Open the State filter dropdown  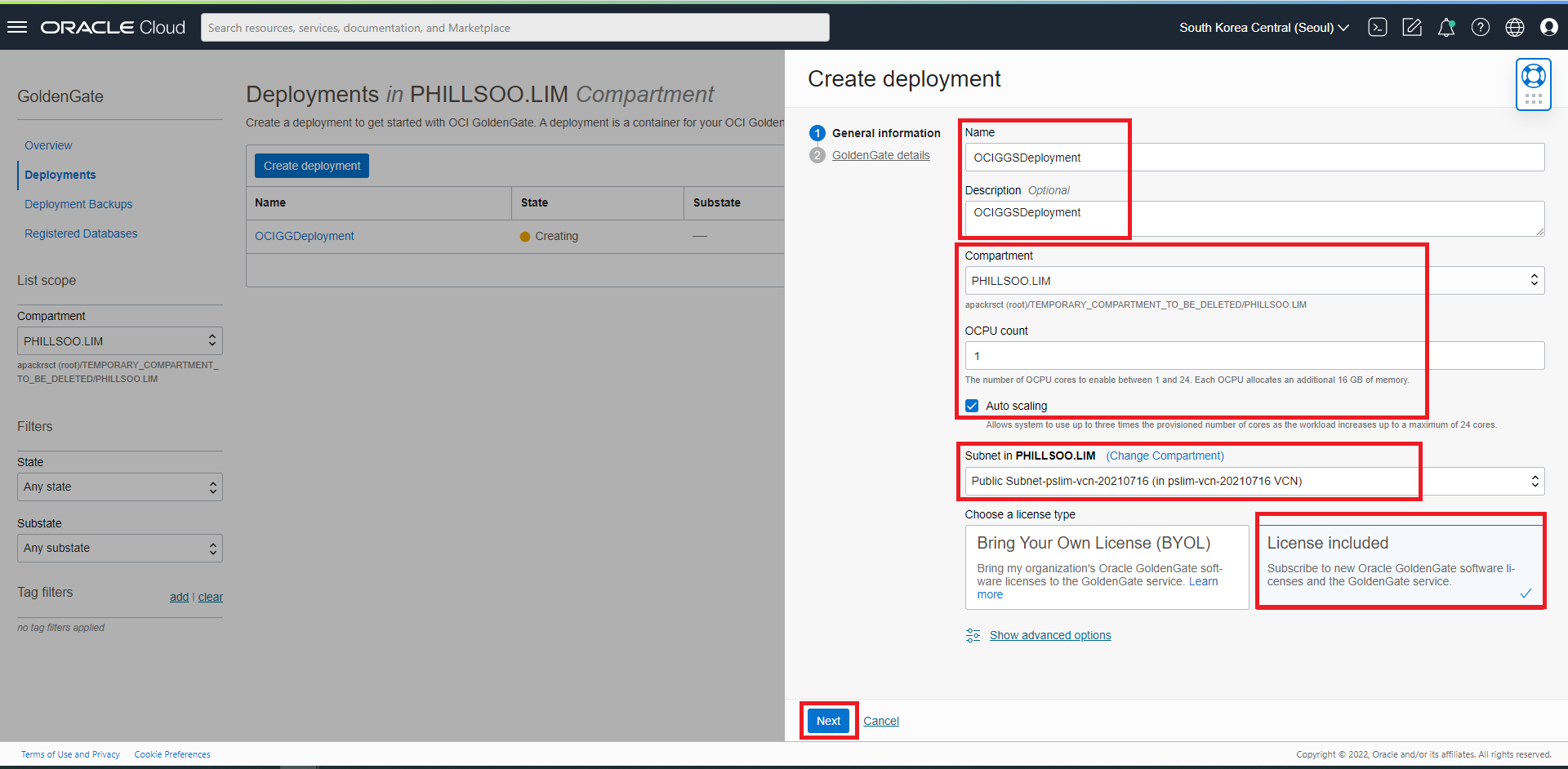120,487
